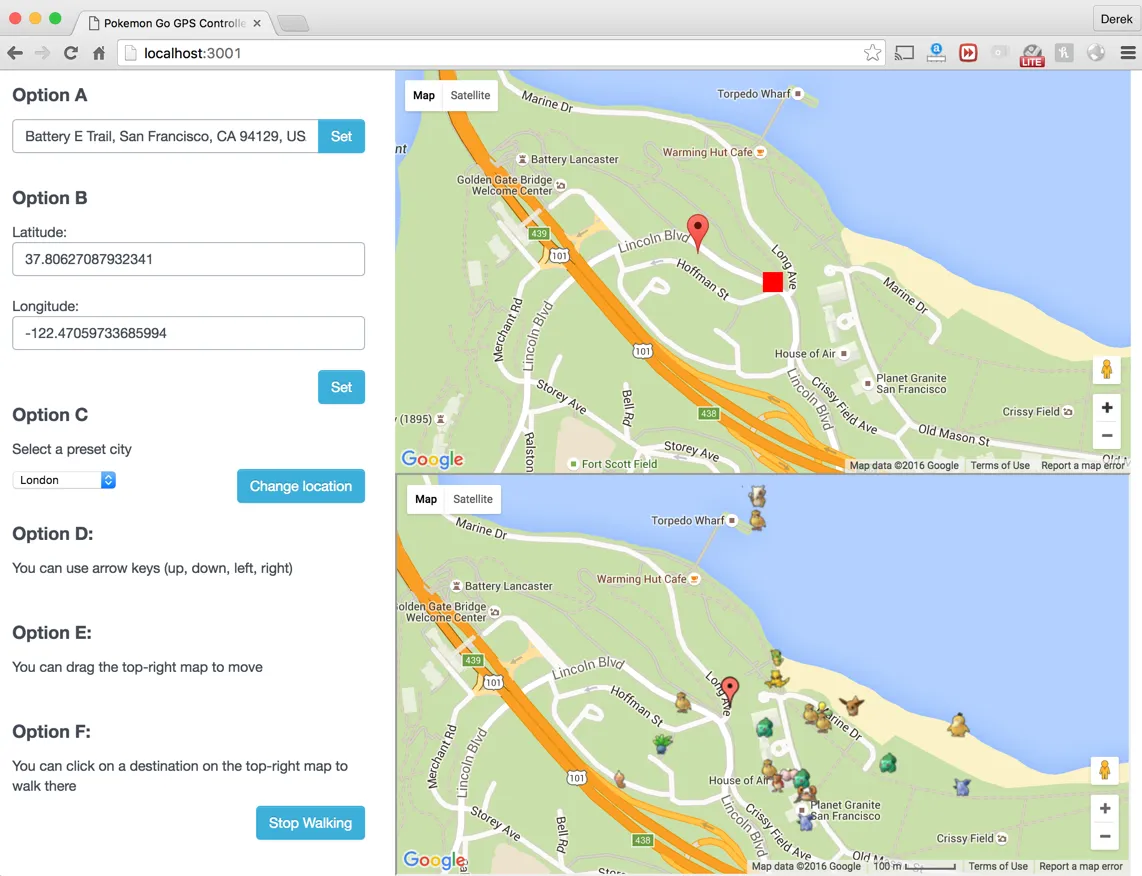
Task: Set the Option B coordinates
Action: coord(341,387)
